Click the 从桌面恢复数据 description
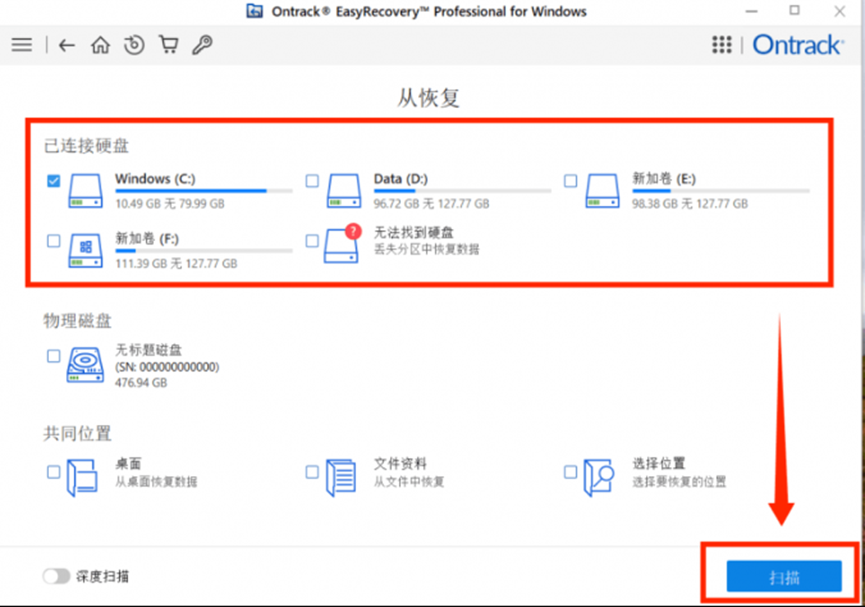This screenshot has height=607, width=865. tap(156, 482)
